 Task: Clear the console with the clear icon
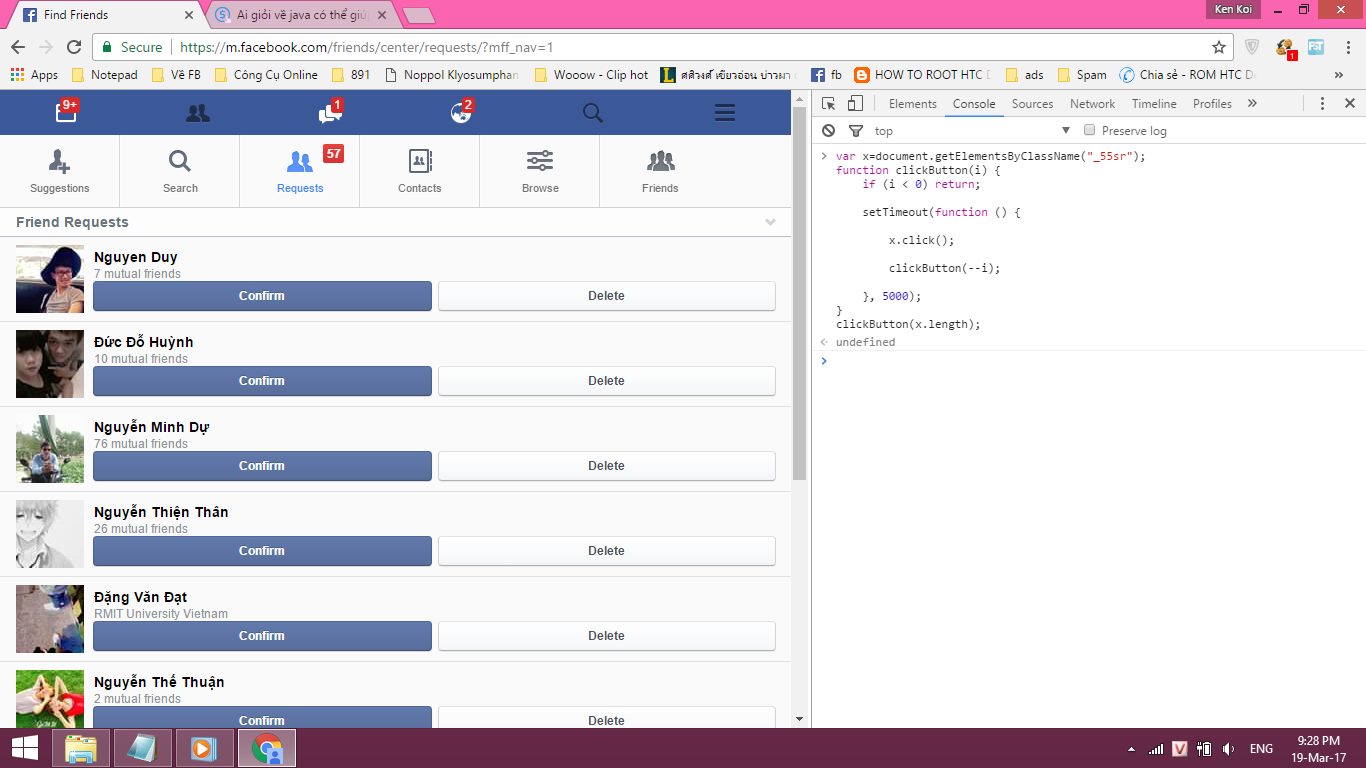[x=828, y=131]
